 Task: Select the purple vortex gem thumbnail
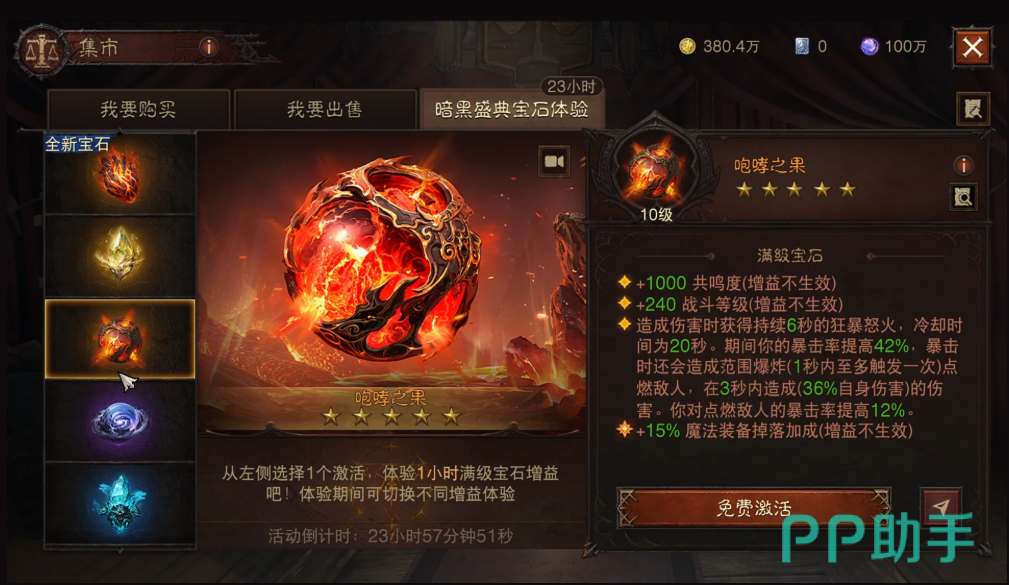120,420
